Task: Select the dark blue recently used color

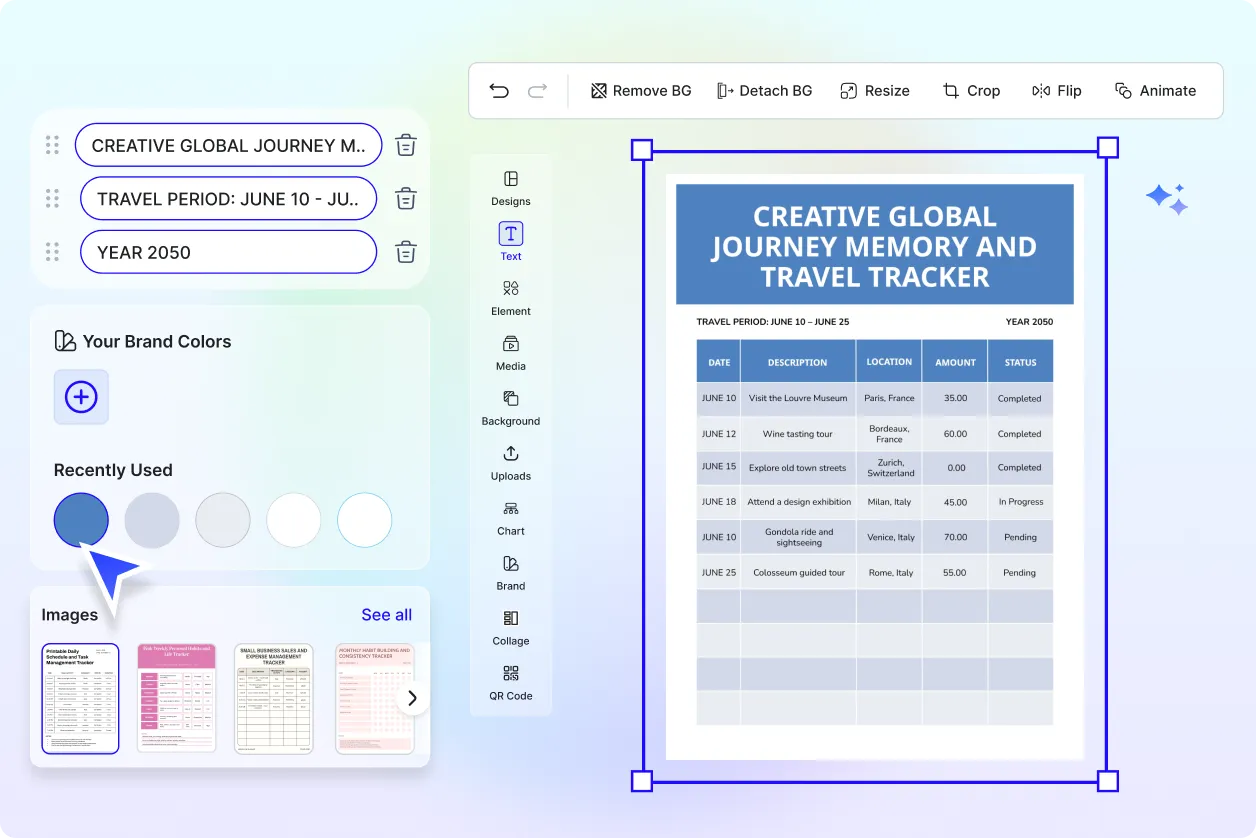Action: pyautogui.click(x=80, y=519)
